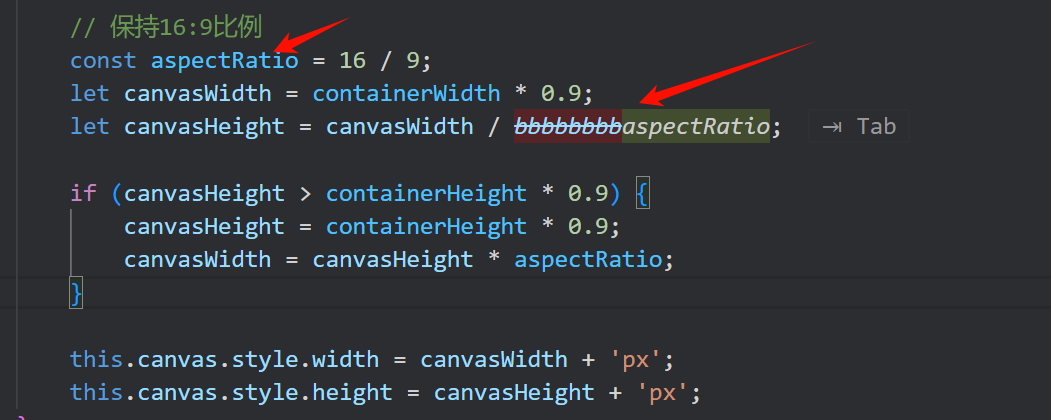Image resolution: width=1051 pixels, height=420 pixels.
Task: Click the closing curly brace of the if block
Action: [x=76, y=292]
